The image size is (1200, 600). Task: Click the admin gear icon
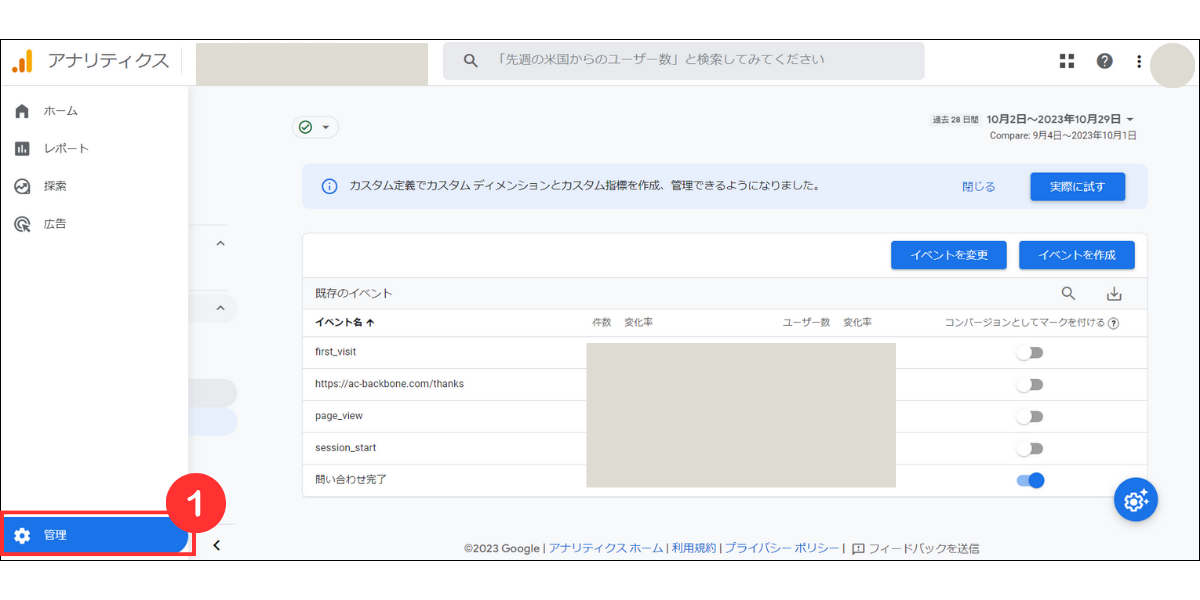tap(22, 535)
